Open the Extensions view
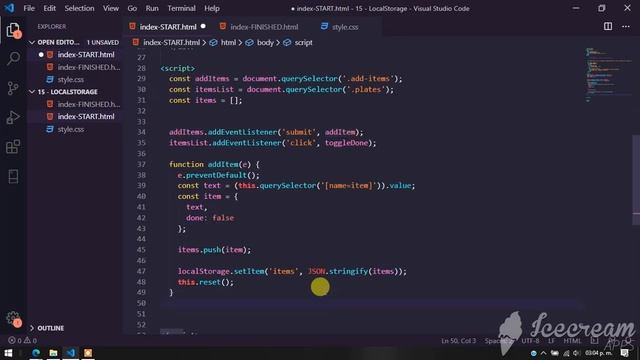640x360 pixels. 13,147
